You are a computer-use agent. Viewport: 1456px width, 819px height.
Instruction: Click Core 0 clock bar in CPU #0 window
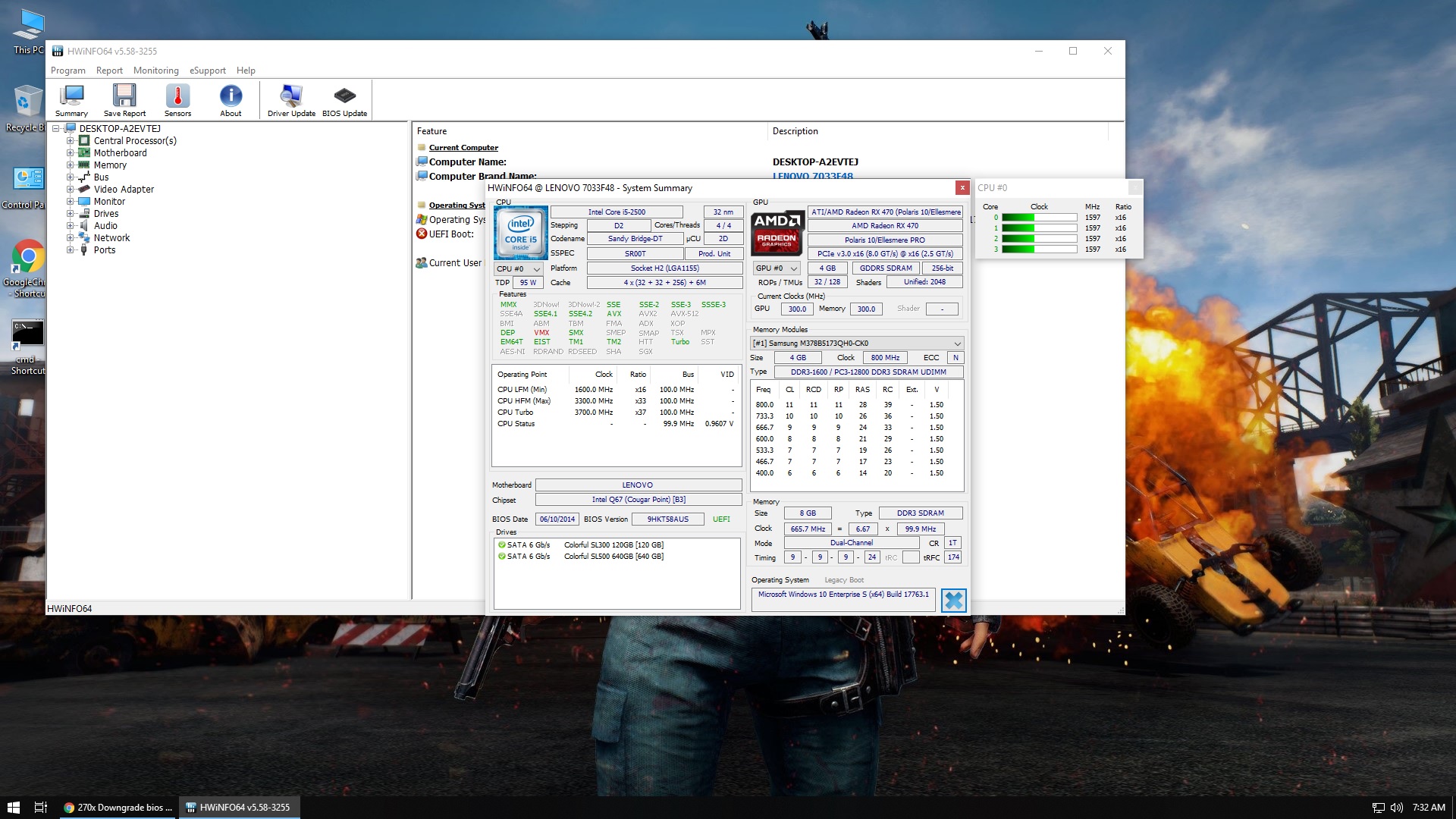[1039, 218]
